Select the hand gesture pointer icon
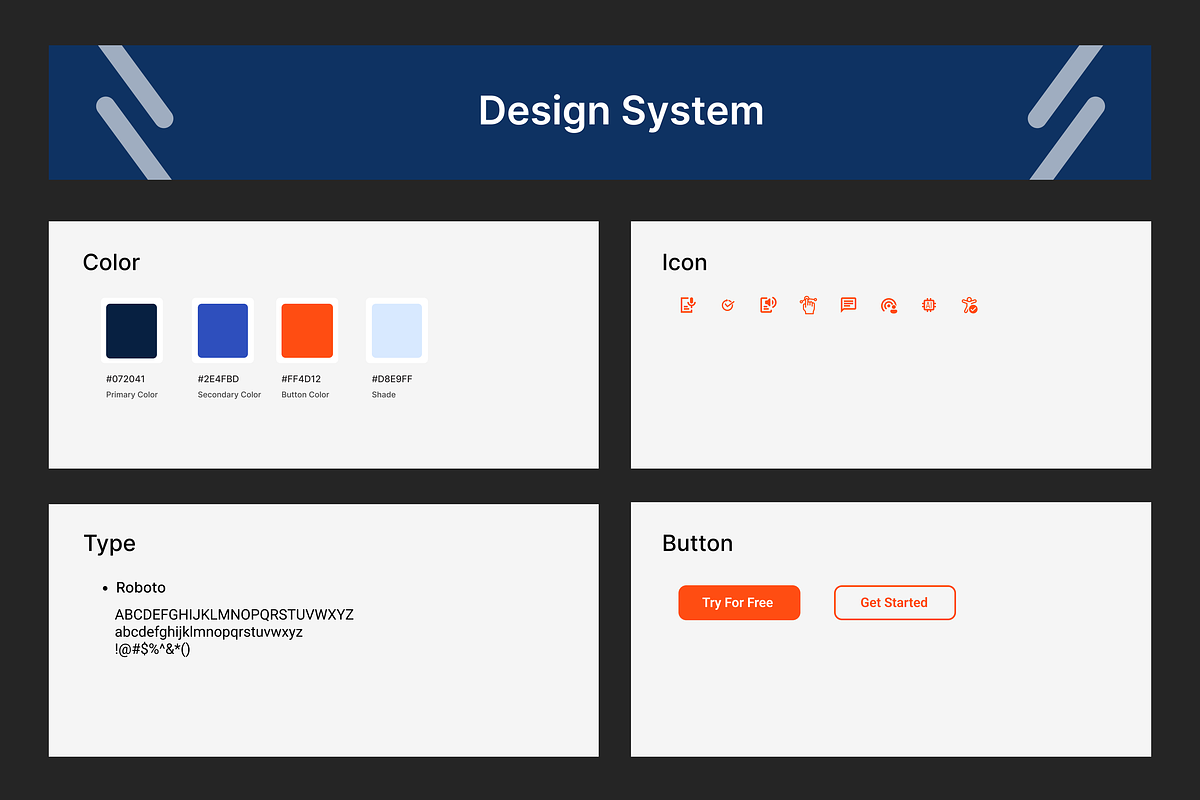 coord(808,305)
